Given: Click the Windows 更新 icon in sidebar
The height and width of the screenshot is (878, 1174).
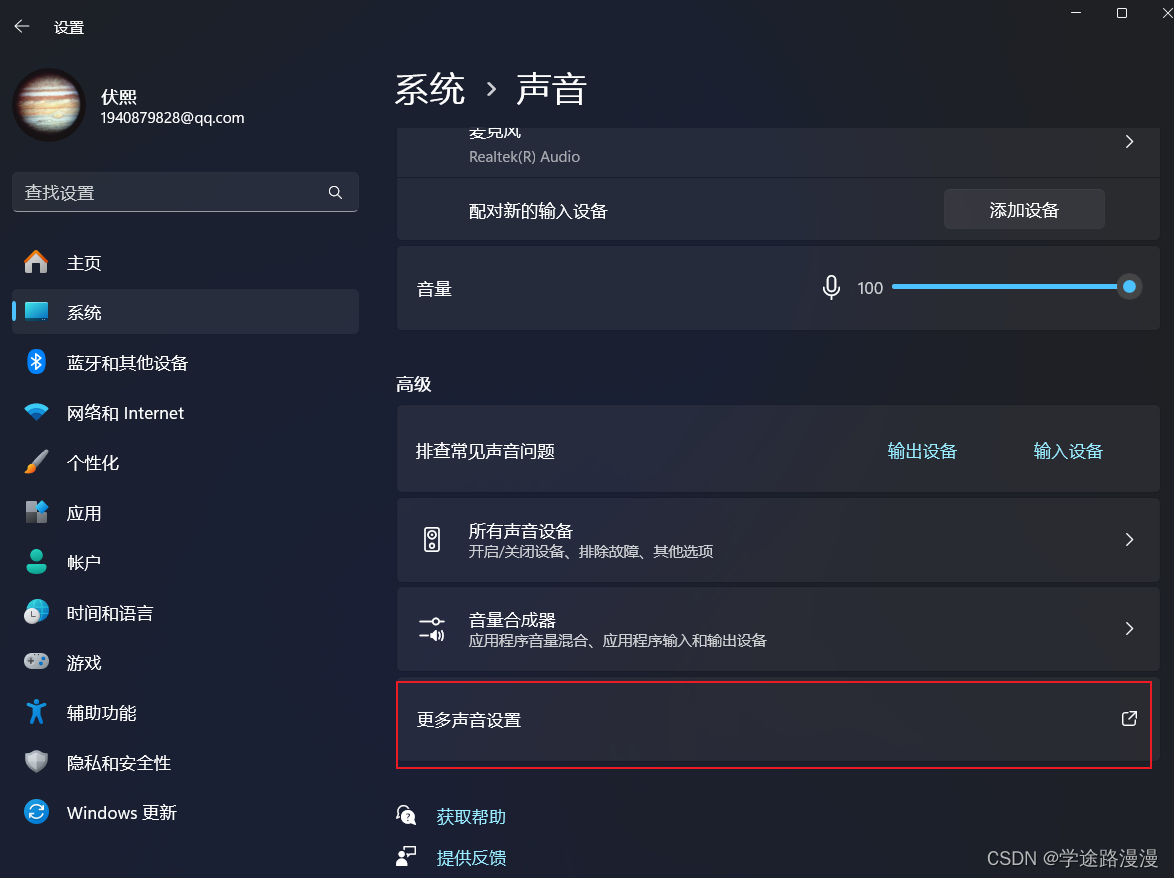Looking at the screenshot, I should pos(36,812).
